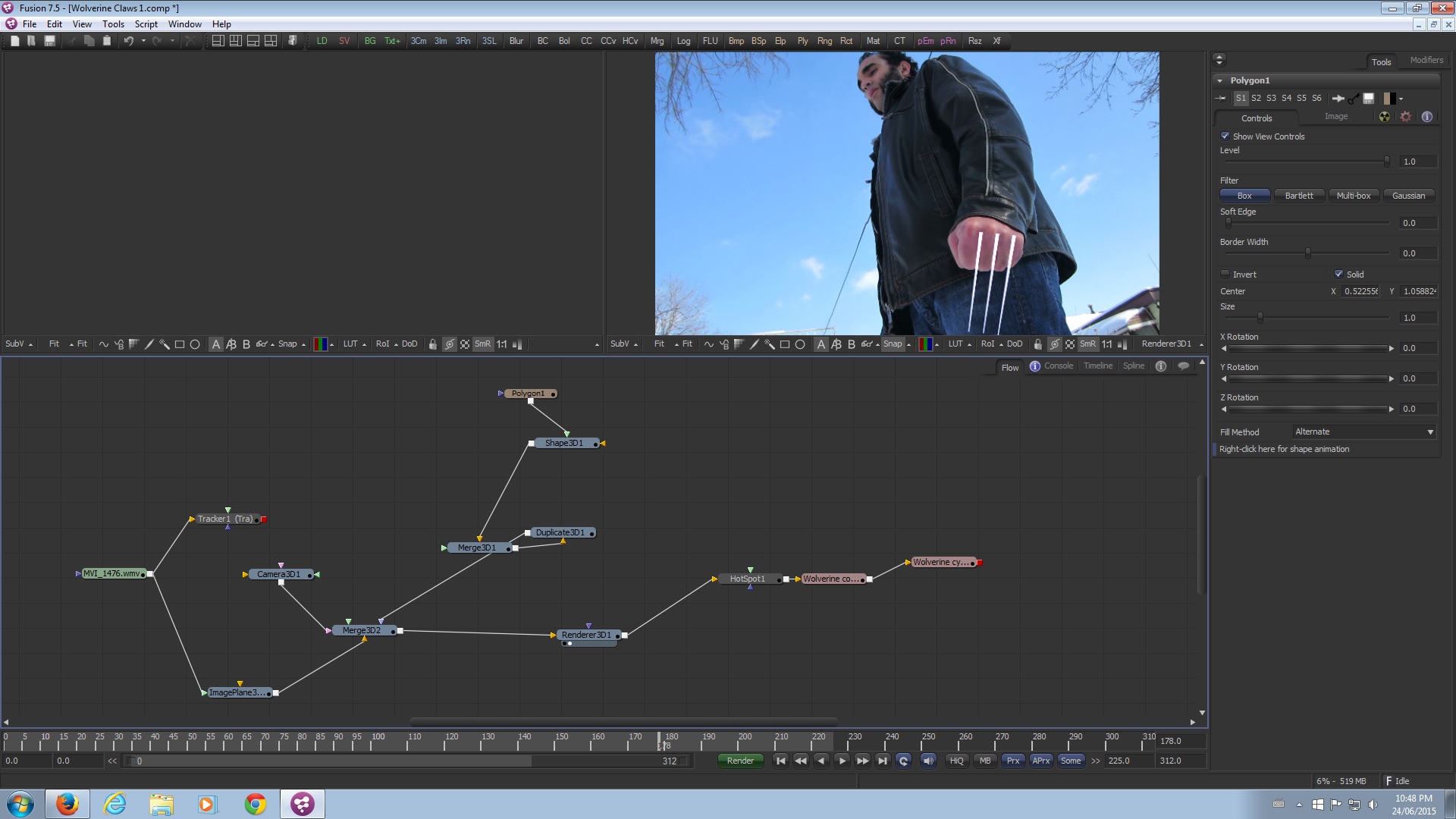Viewport: 1456px width, 819px height.
Task: Enable the Invert checkbox in controls
Action: coord(1224,274)
